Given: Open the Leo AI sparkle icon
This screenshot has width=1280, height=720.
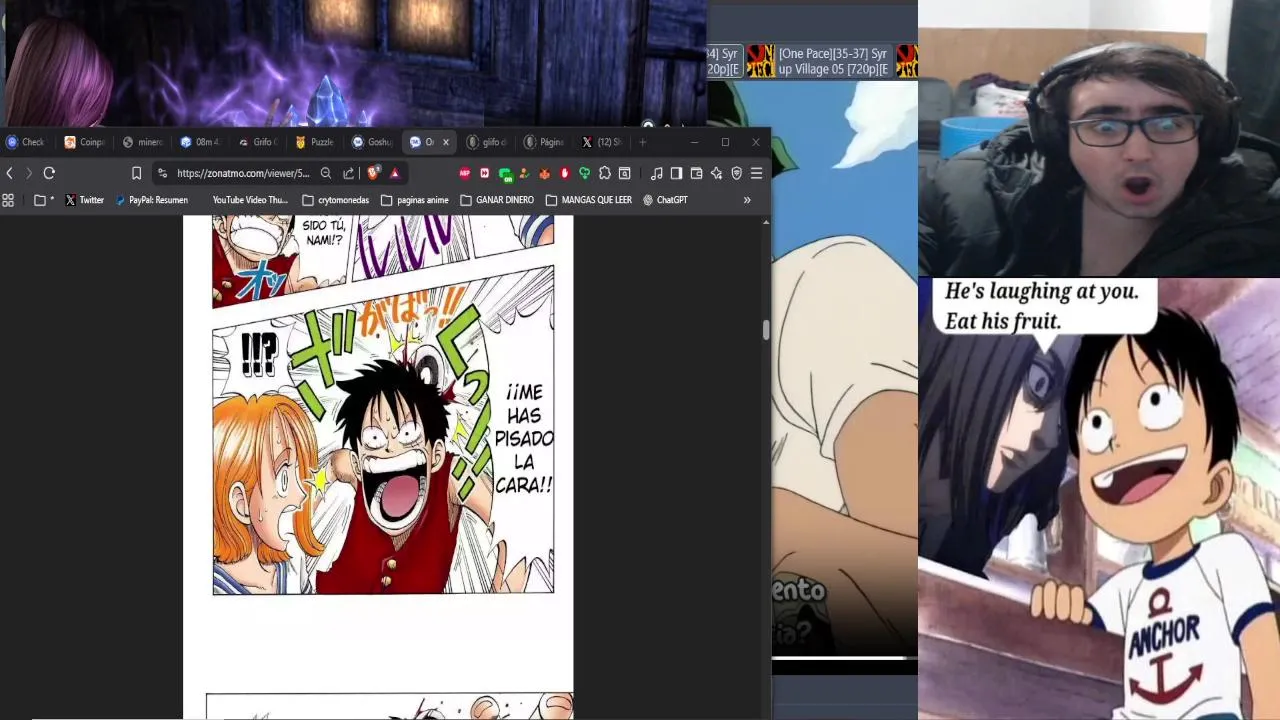Looking at the screenshot, I should [716, 173].
